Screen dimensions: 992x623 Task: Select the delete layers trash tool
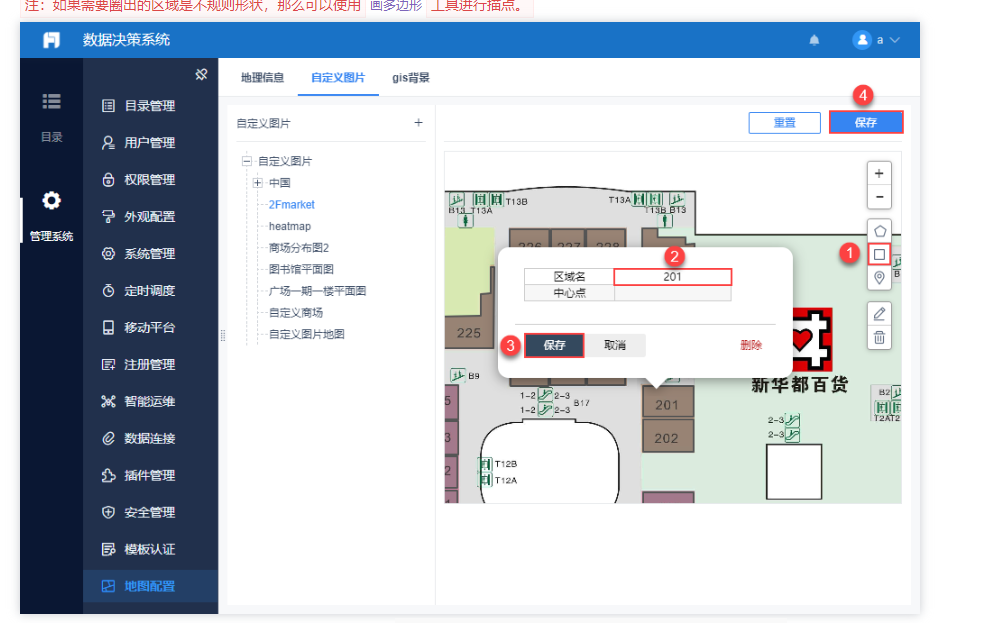tap(879, 338)
